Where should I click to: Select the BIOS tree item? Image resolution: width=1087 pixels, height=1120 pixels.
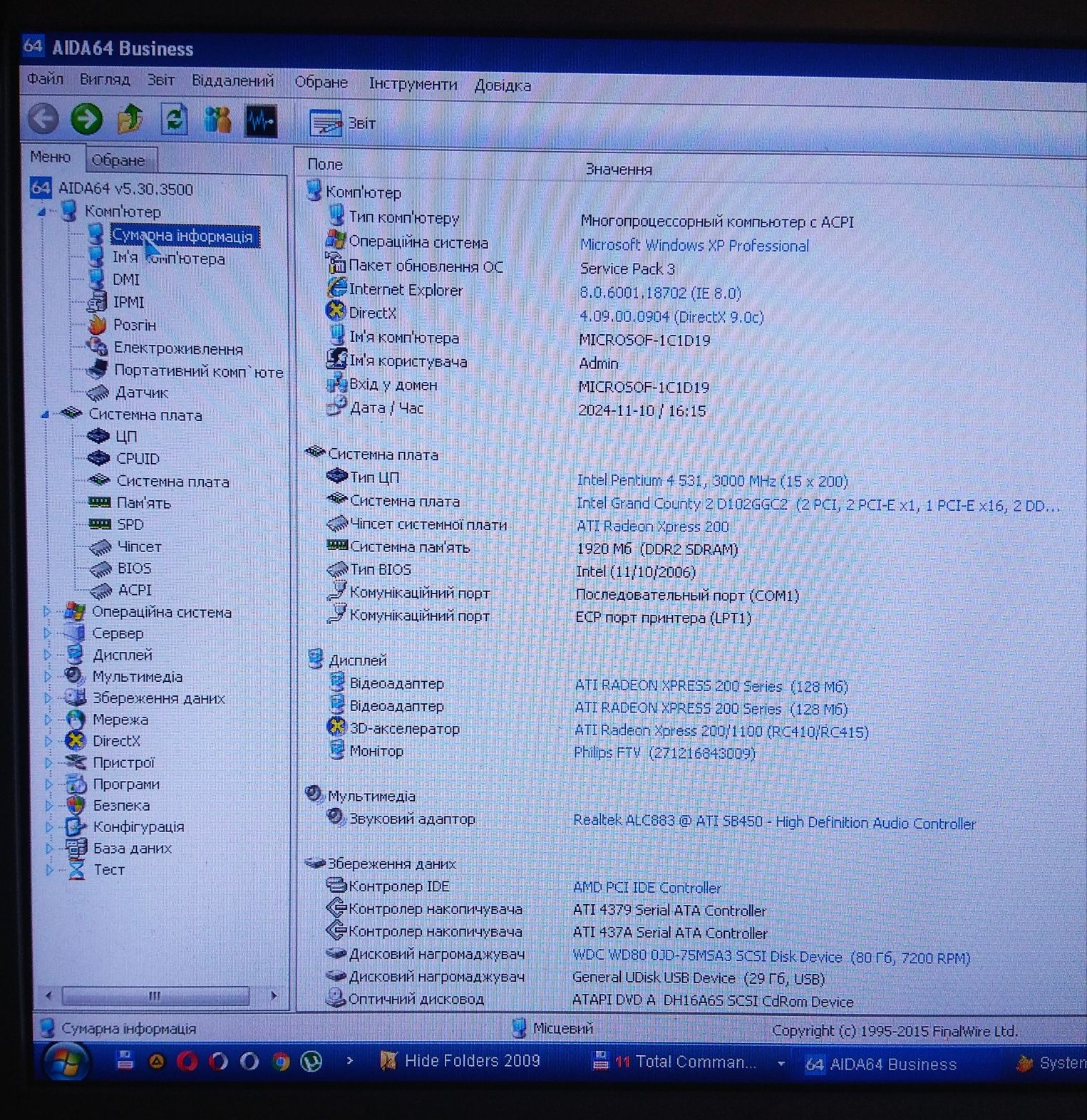[x=134, y=569]
